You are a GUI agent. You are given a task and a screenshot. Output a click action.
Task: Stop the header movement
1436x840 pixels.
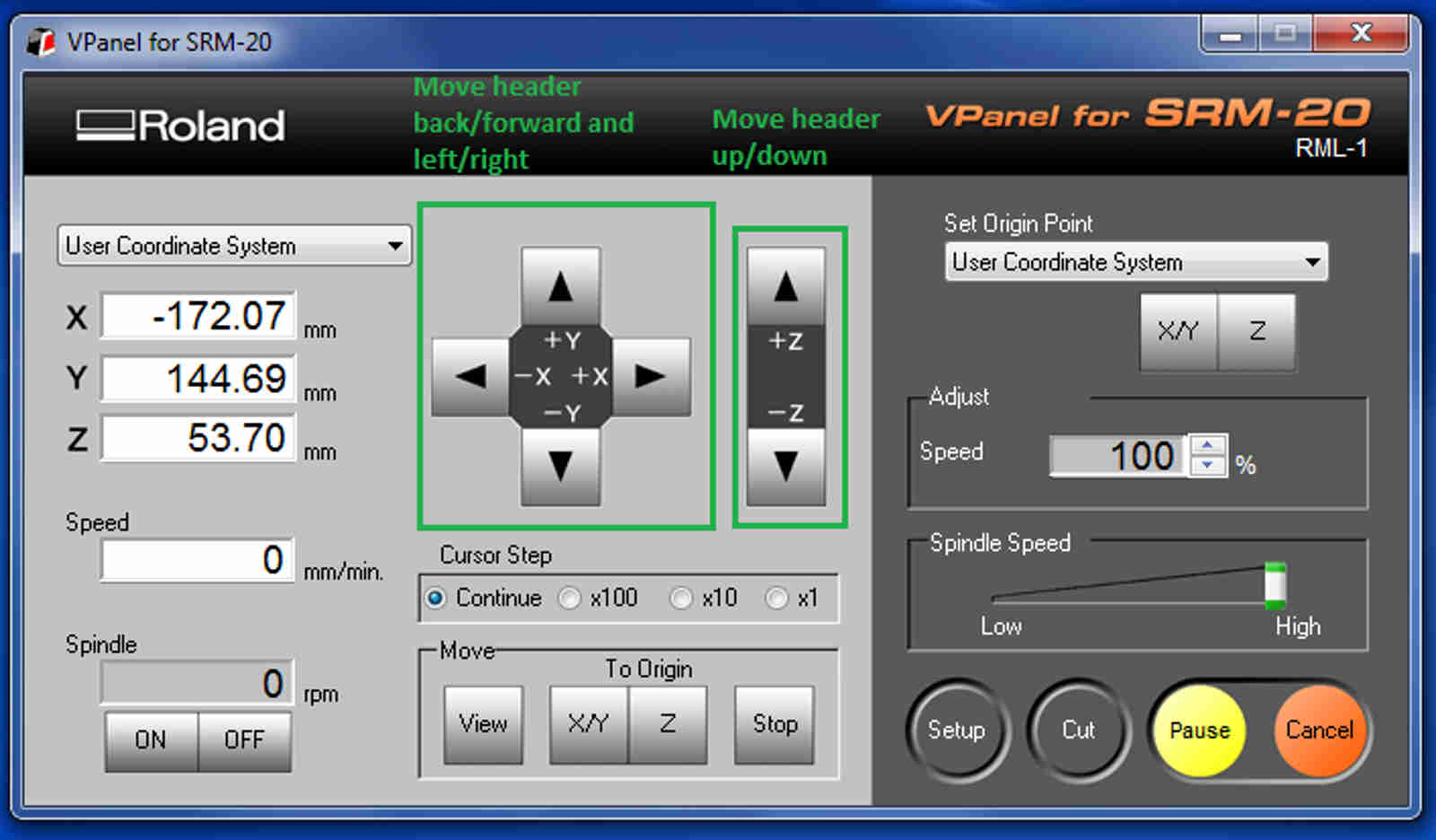(775, 724)
